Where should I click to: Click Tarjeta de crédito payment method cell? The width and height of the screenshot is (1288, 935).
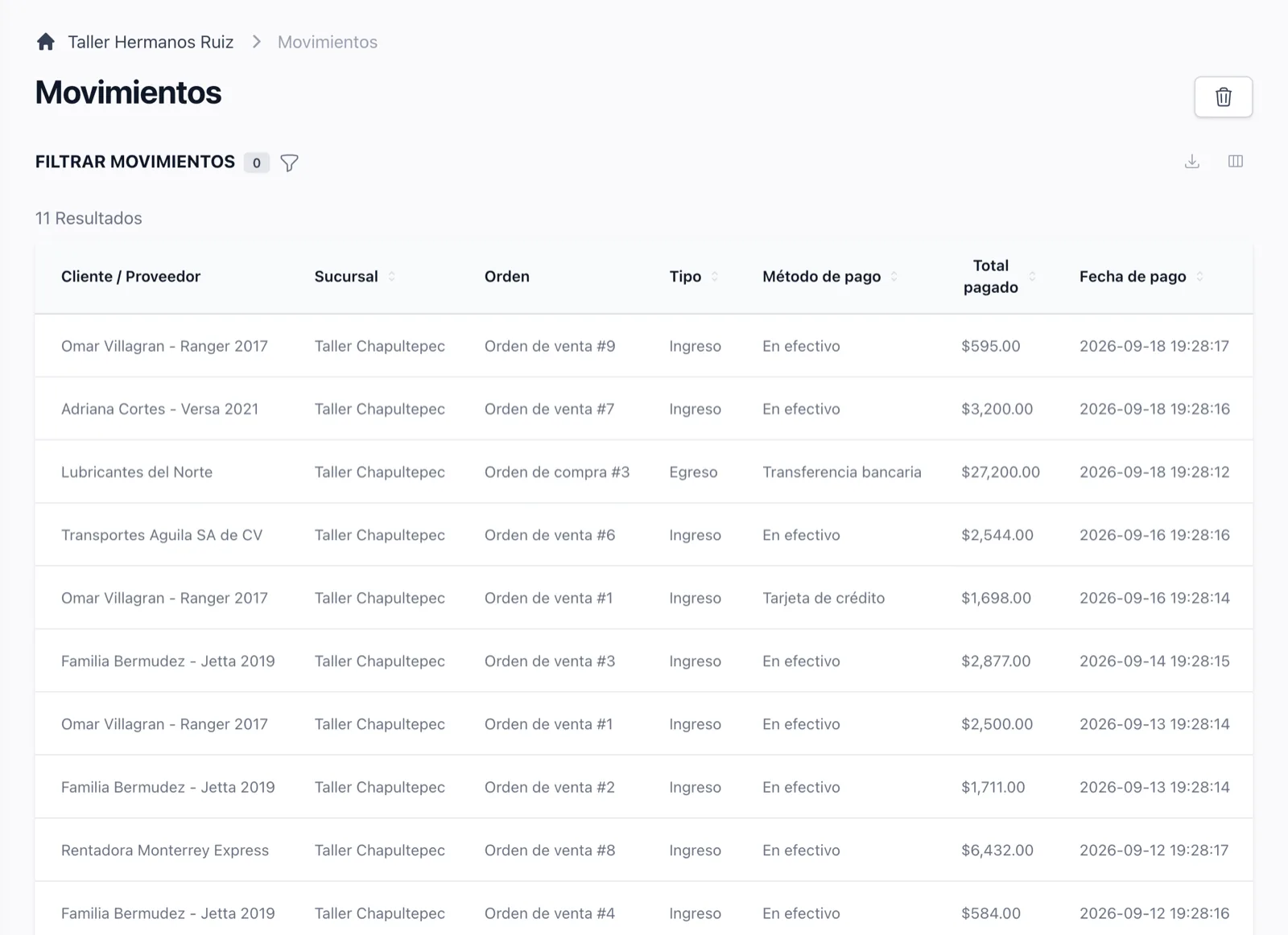[824, 598]
